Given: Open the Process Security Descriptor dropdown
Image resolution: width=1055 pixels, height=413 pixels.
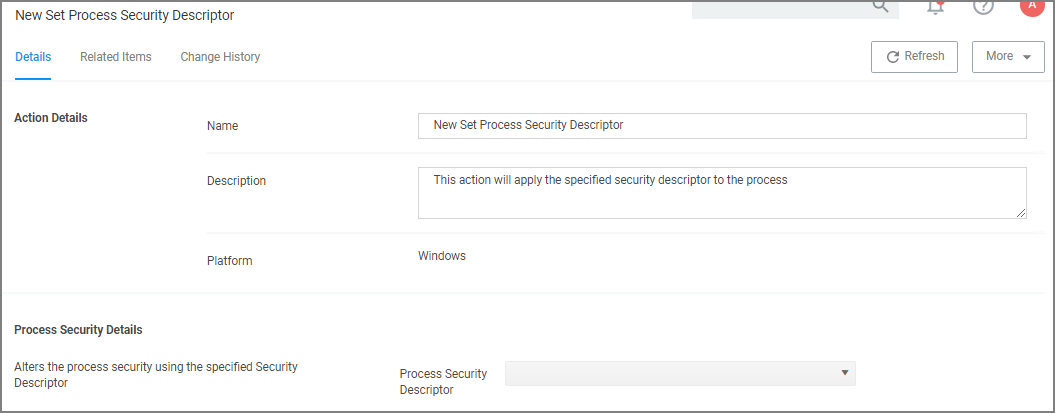Looking at the screenshot, I should (680, 373).
